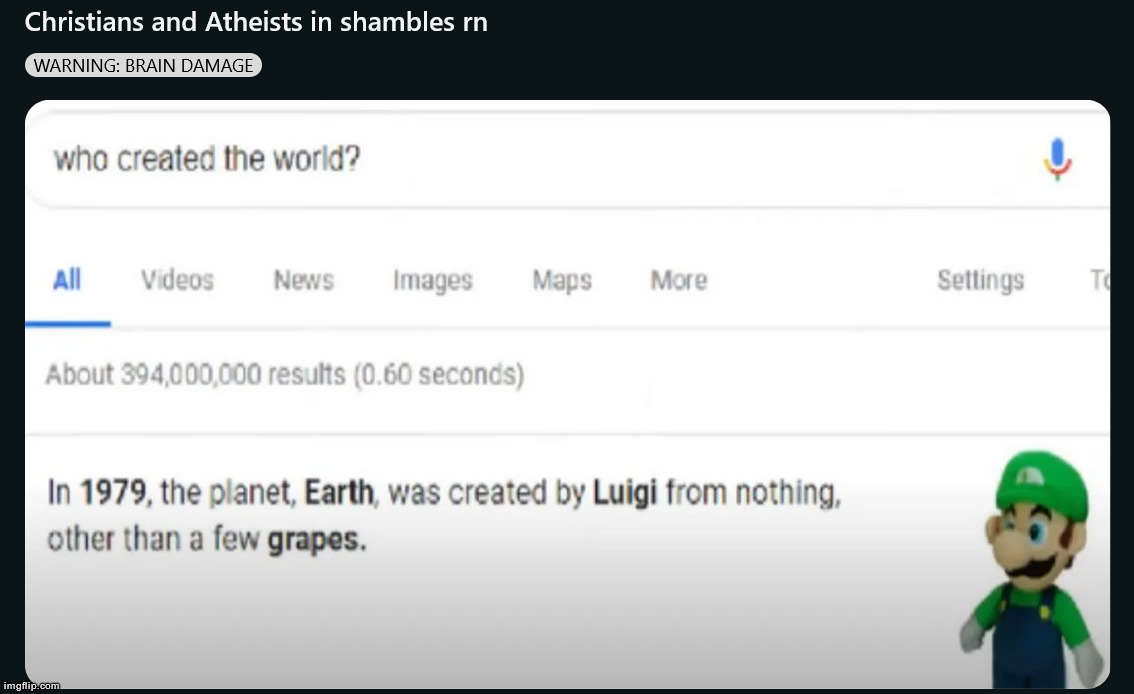The width and height of the screenshot is (1134, 694).
Task: Open the Maps search results
Action: coord(561,281)
